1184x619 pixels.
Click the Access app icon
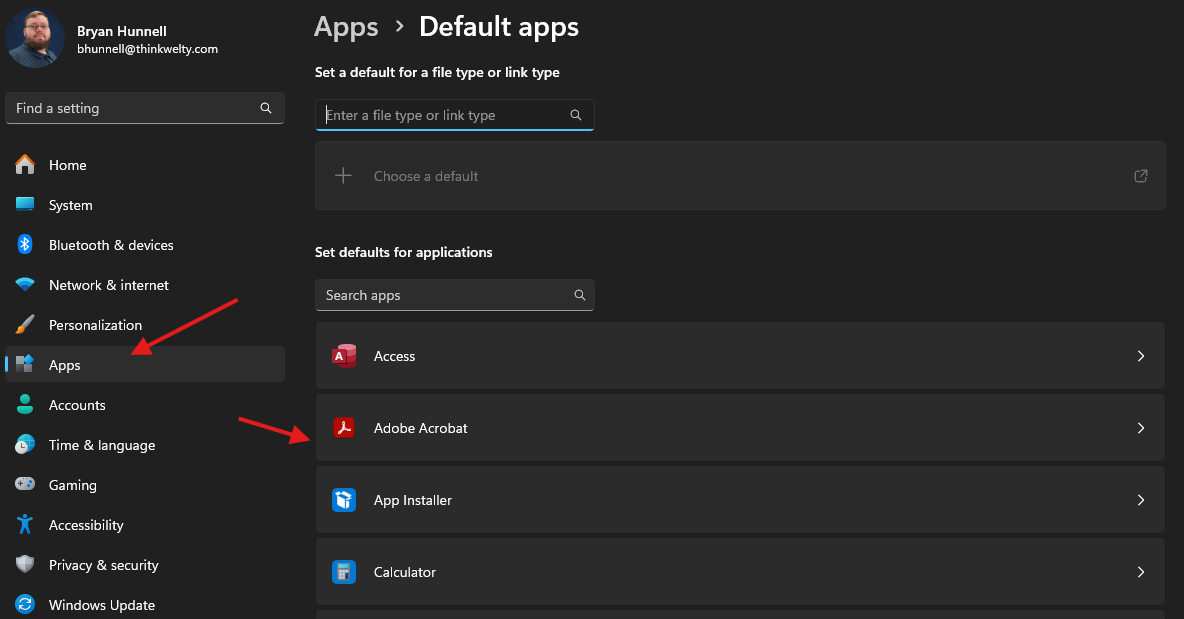pyautogui.click(x=344, y=356)
